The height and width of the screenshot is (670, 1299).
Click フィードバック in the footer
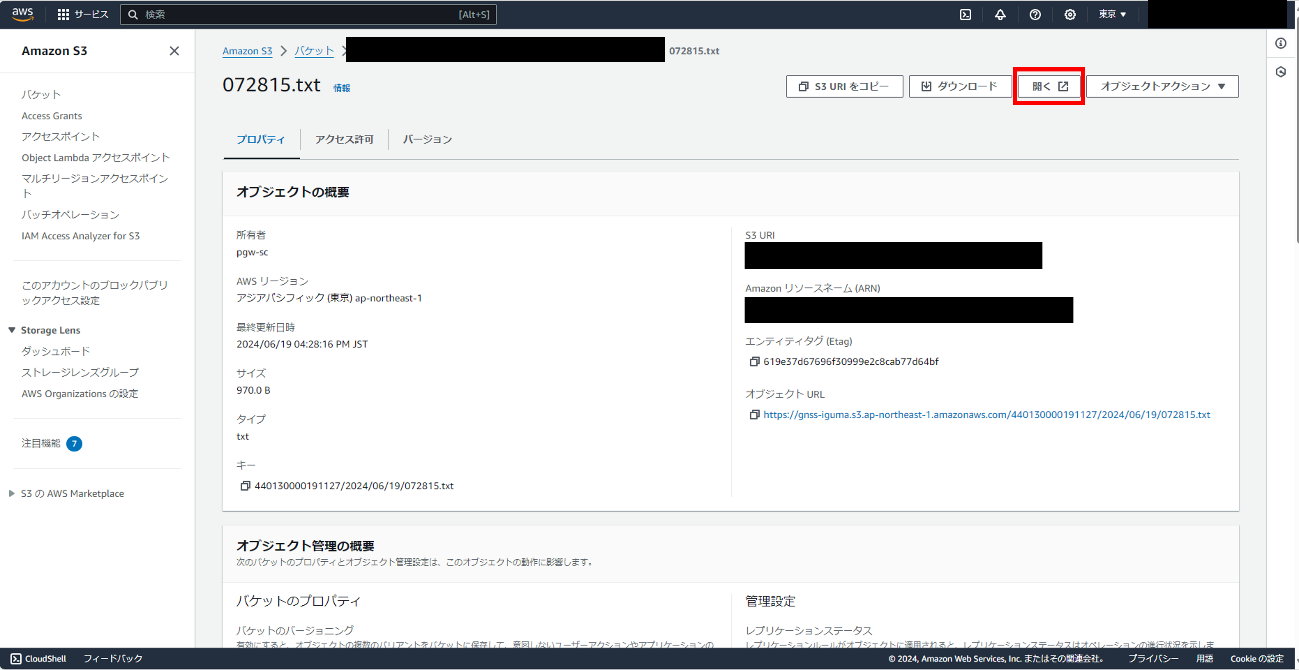pos(113,659)
